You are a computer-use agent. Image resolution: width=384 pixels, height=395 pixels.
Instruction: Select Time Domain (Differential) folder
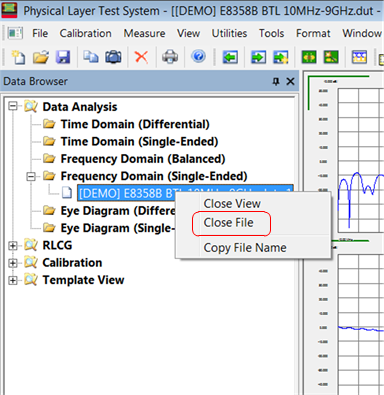point(135,124)
